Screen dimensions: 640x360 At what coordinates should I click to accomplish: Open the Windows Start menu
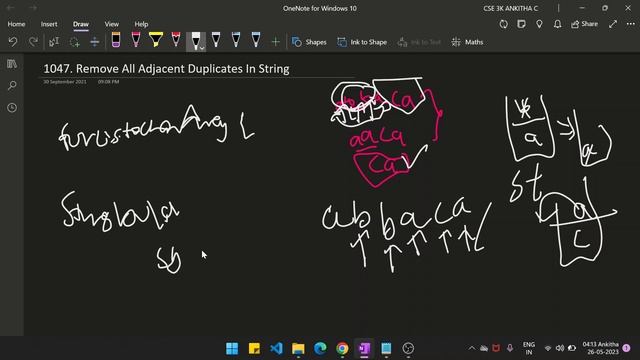232,349
